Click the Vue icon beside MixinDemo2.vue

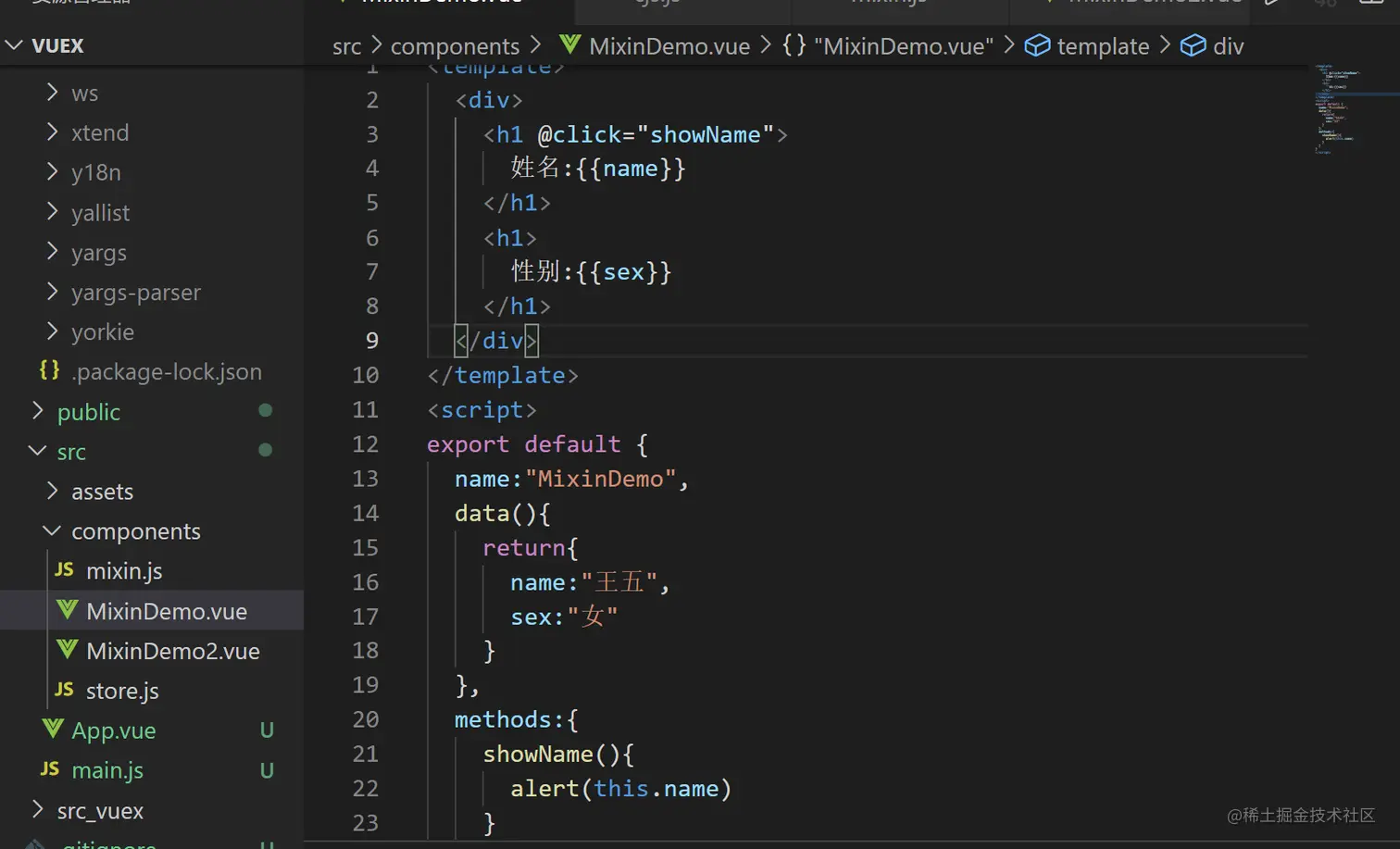(67, 649)
